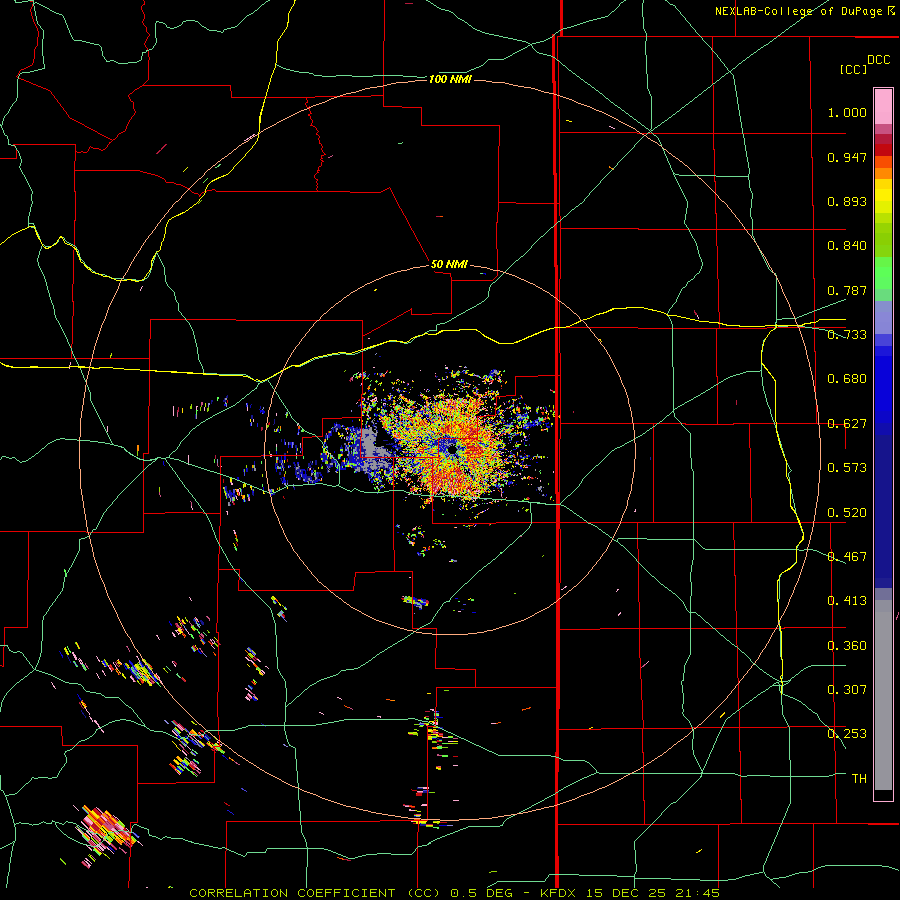900x900 pixels.
Task: Click the TH threshold label
Action: 859,779
